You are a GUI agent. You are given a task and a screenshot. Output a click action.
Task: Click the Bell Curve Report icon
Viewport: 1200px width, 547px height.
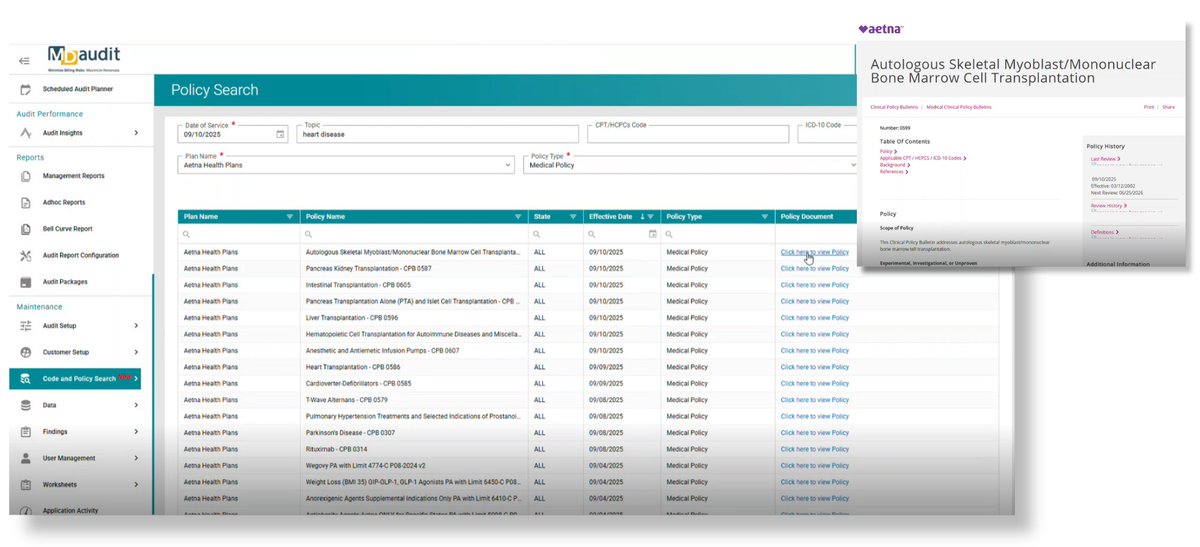pos(25,228)
